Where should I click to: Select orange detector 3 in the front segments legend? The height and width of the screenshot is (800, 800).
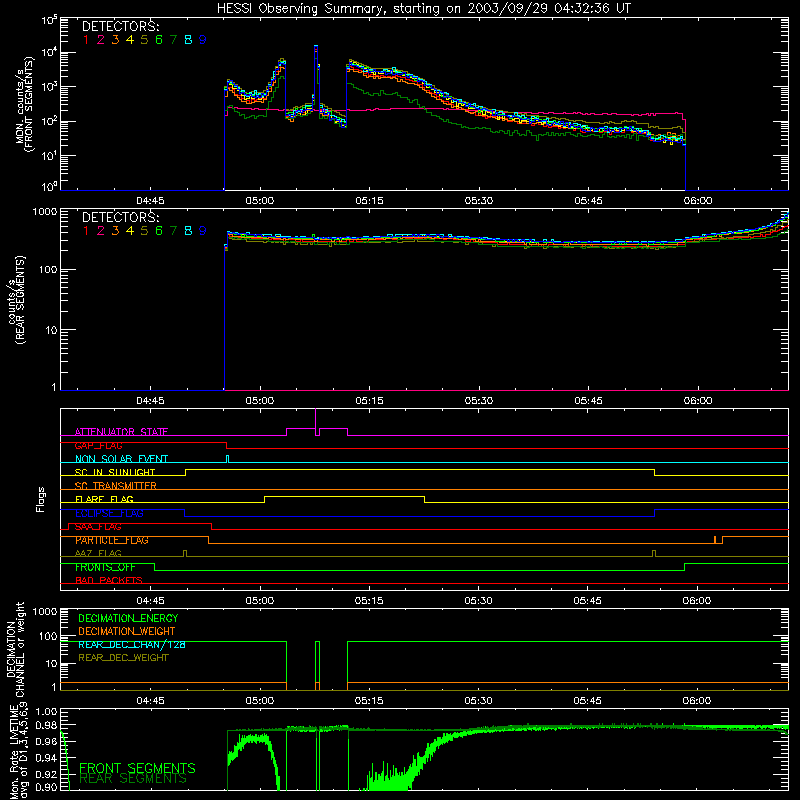[115, 40]
